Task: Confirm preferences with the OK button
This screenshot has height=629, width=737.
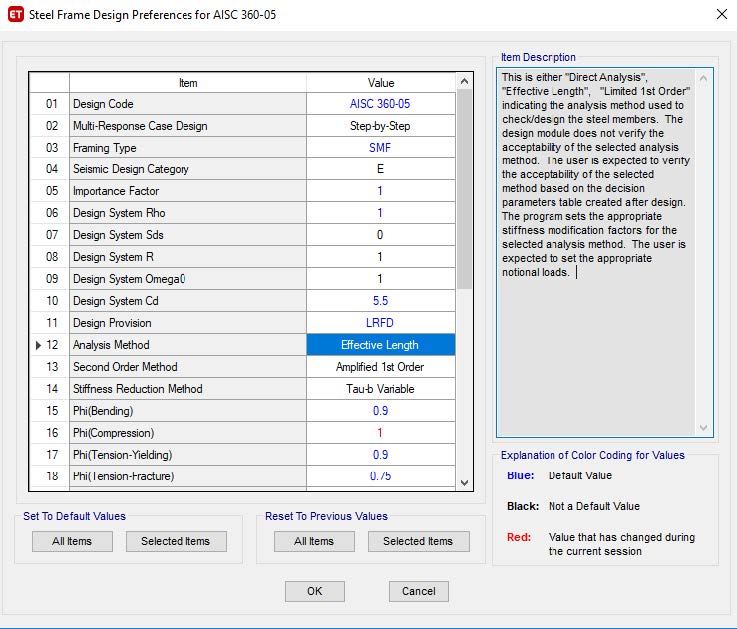Action: click(x=314, y=591)
